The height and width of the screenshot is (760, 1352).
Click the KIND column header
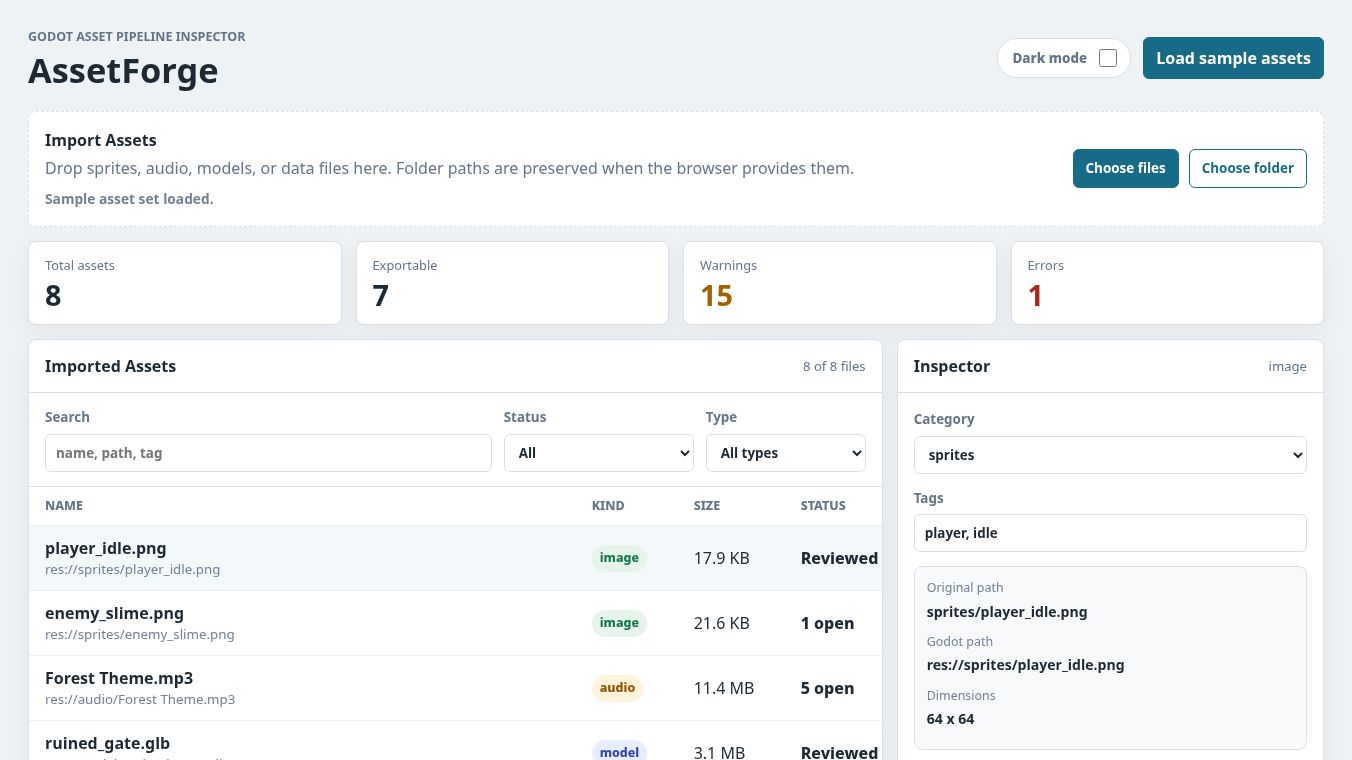608,506
